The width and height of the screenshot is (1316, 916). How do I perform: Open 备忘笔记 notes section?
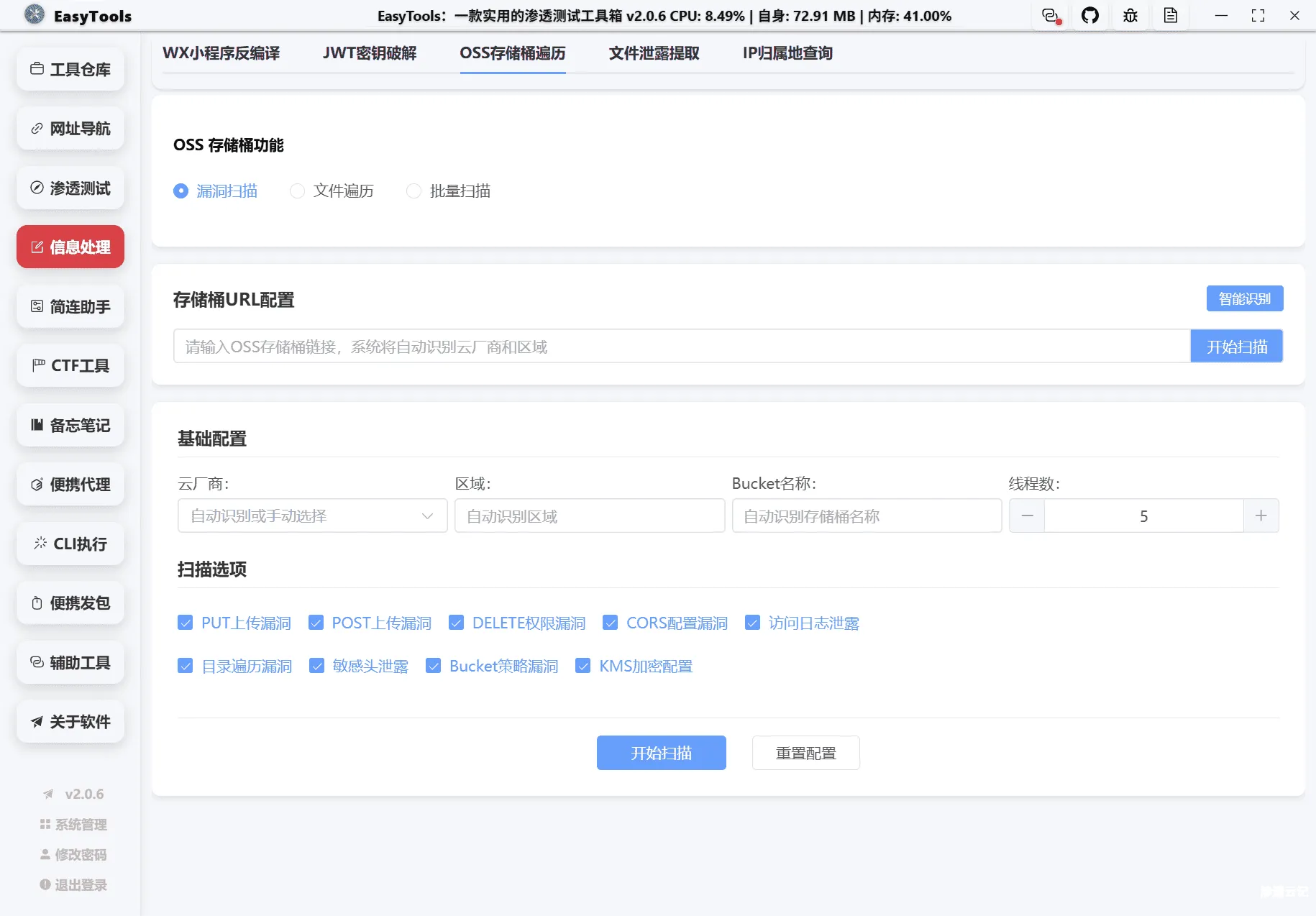[x=70, y=425]
